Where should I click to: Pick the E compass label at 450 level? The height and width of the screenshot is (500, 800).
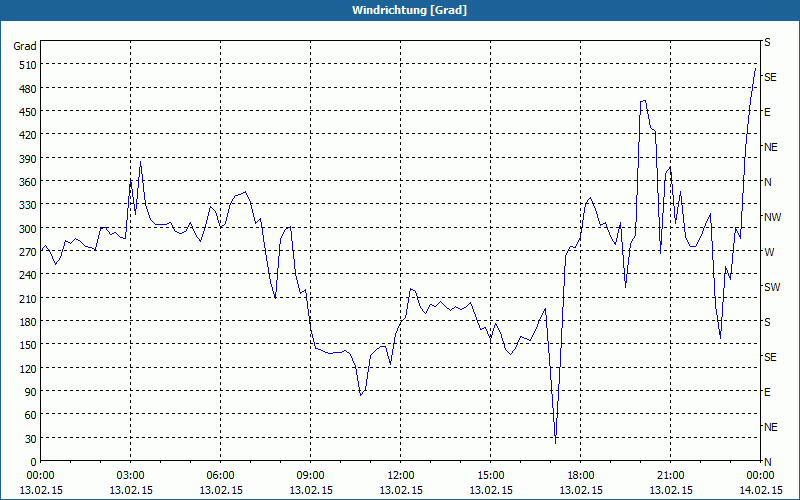tap(767, 112)
